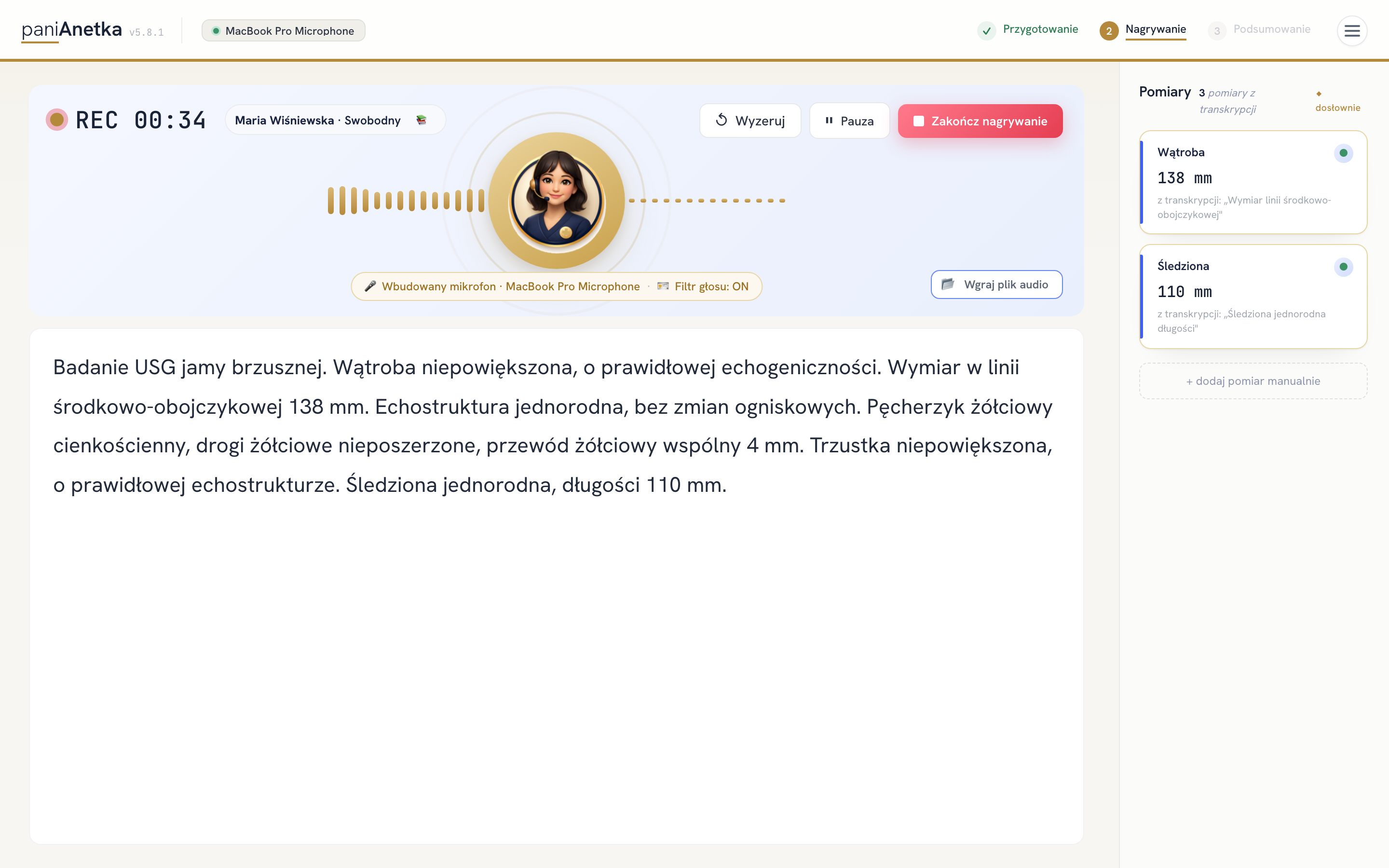Click the red REC indicator dot

pyautogui.click(x=56, y=120)
